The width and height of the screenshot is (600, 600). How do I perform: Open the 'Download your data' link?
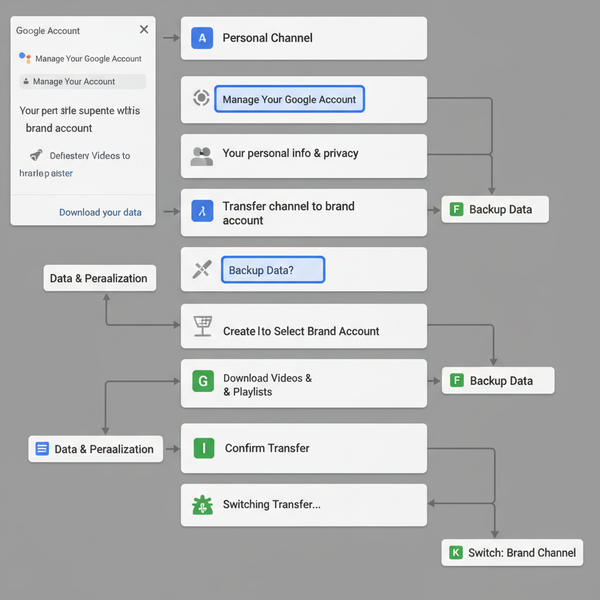coord(100,212)
